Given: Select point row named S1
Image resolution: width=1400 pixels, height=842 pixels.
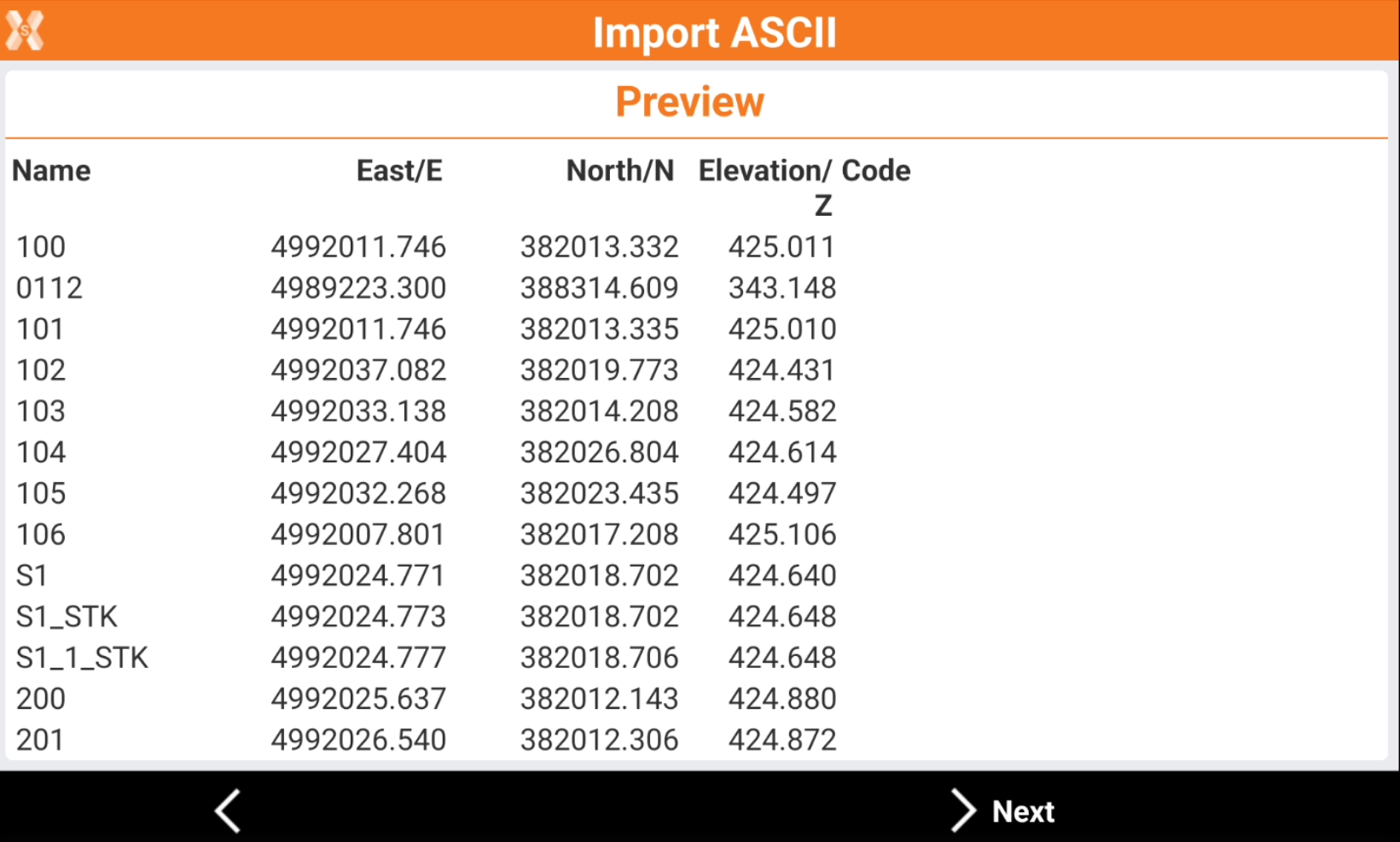Looking at the screenshot, I should pos(32,576).
